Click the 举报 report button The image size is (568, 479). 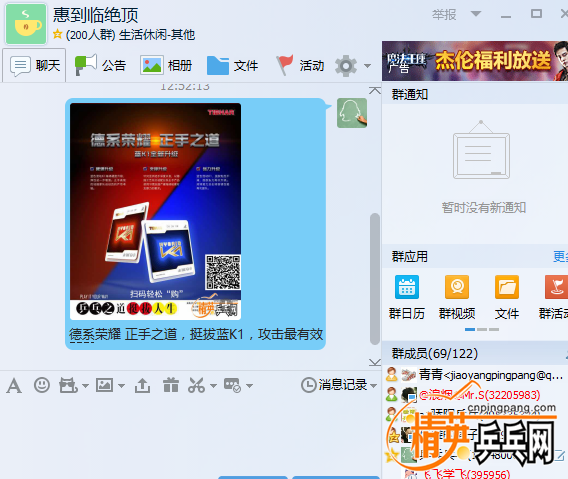(444, 14)
